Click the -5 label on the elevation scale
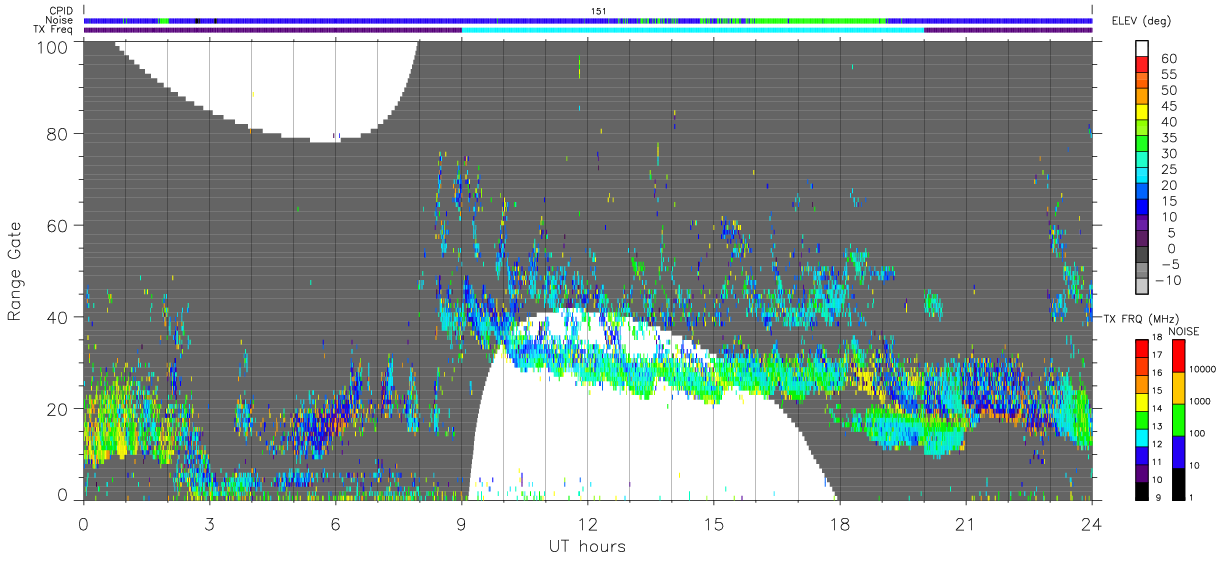The width and height of the screenshot is (1228, 567). 1173,264
